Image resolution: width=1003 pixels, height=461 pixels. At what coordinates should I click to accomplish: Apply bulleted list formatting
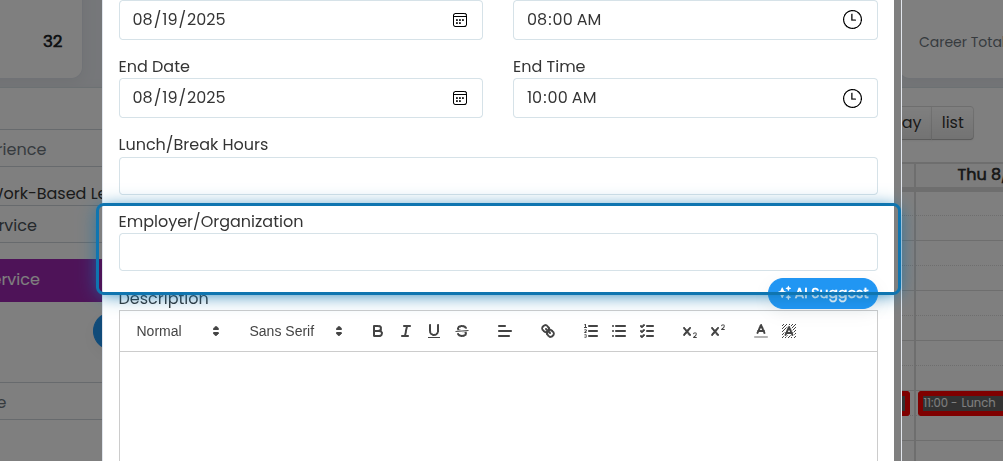[x=619, y=331]
